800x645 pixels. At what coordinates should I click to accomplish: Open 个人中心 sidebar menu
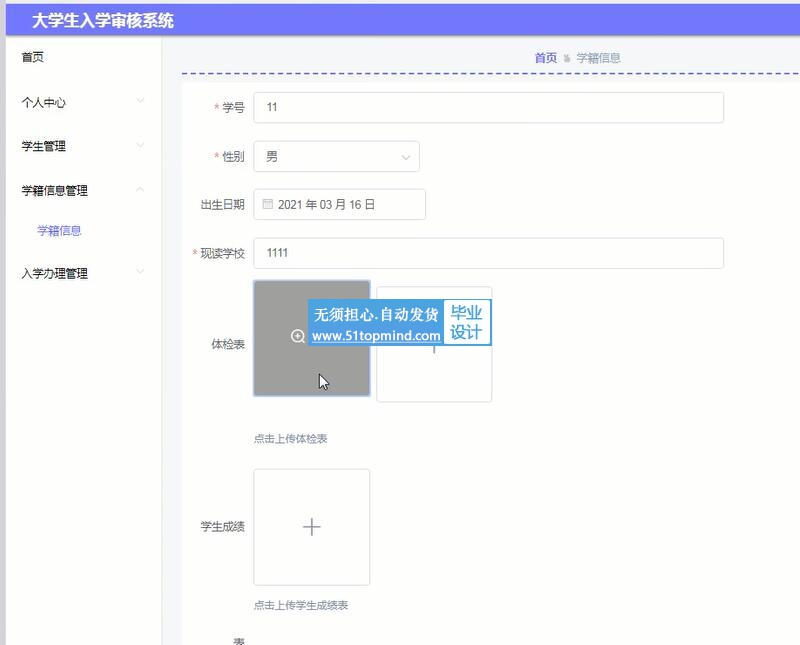point(43,102)
